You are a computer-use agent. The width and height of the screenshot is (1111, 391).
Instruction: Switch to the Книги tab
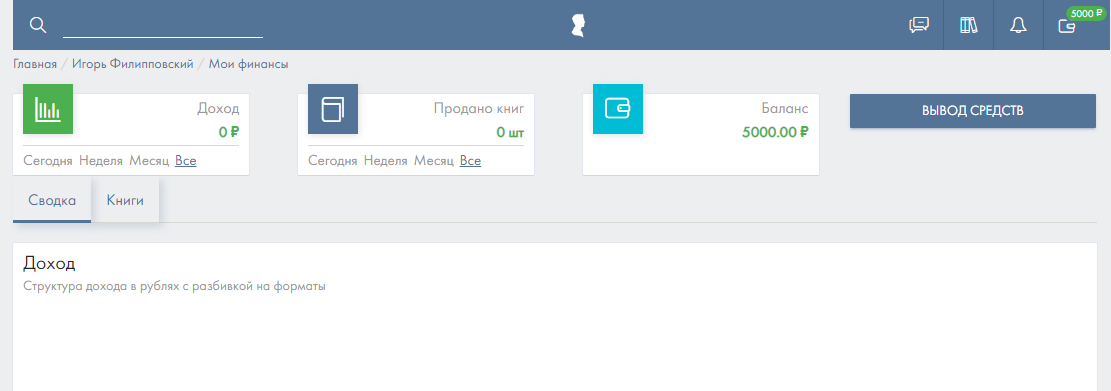[x=125, y=200]
